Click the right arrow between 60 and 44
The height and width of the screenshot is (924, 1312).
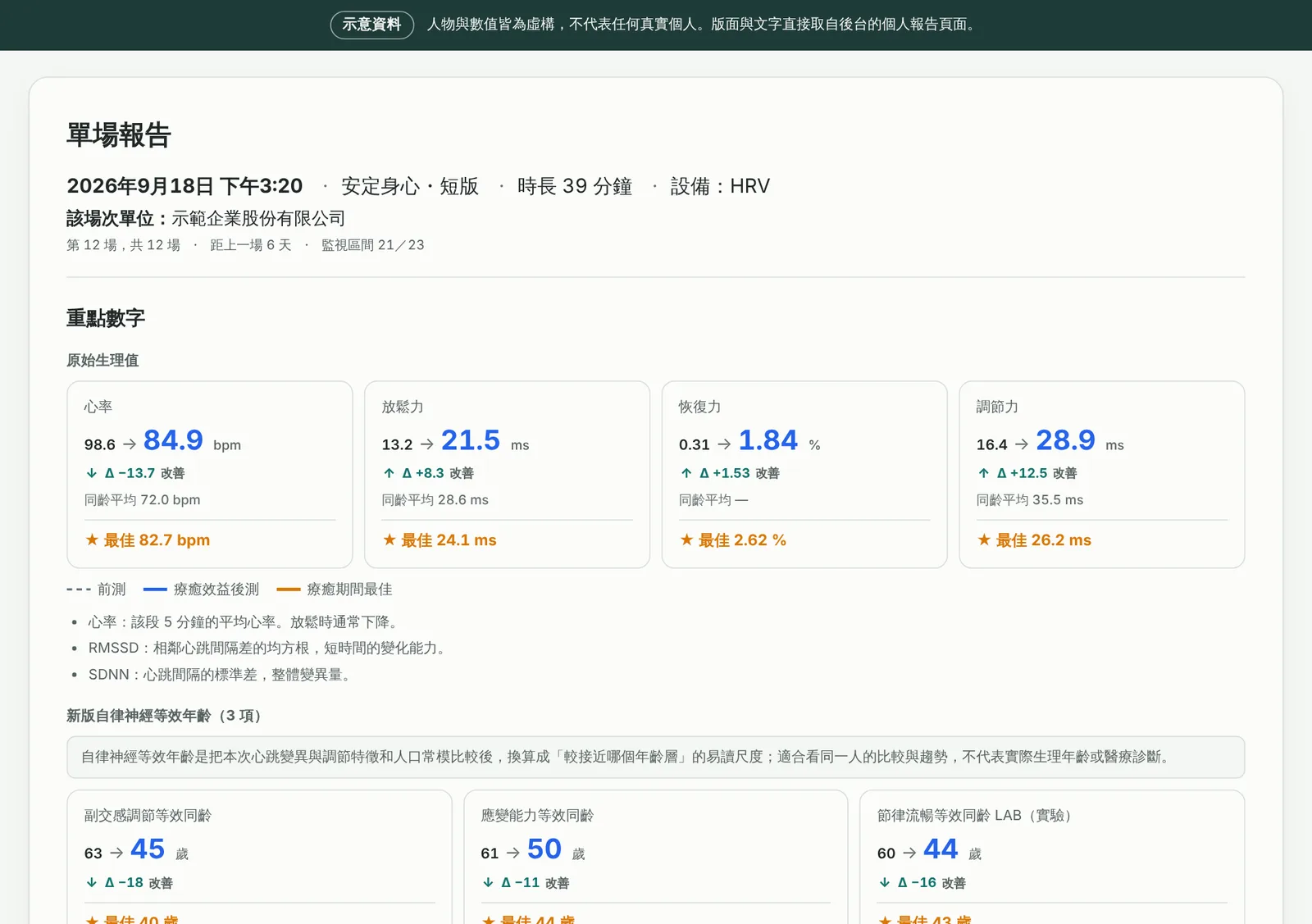909,853
